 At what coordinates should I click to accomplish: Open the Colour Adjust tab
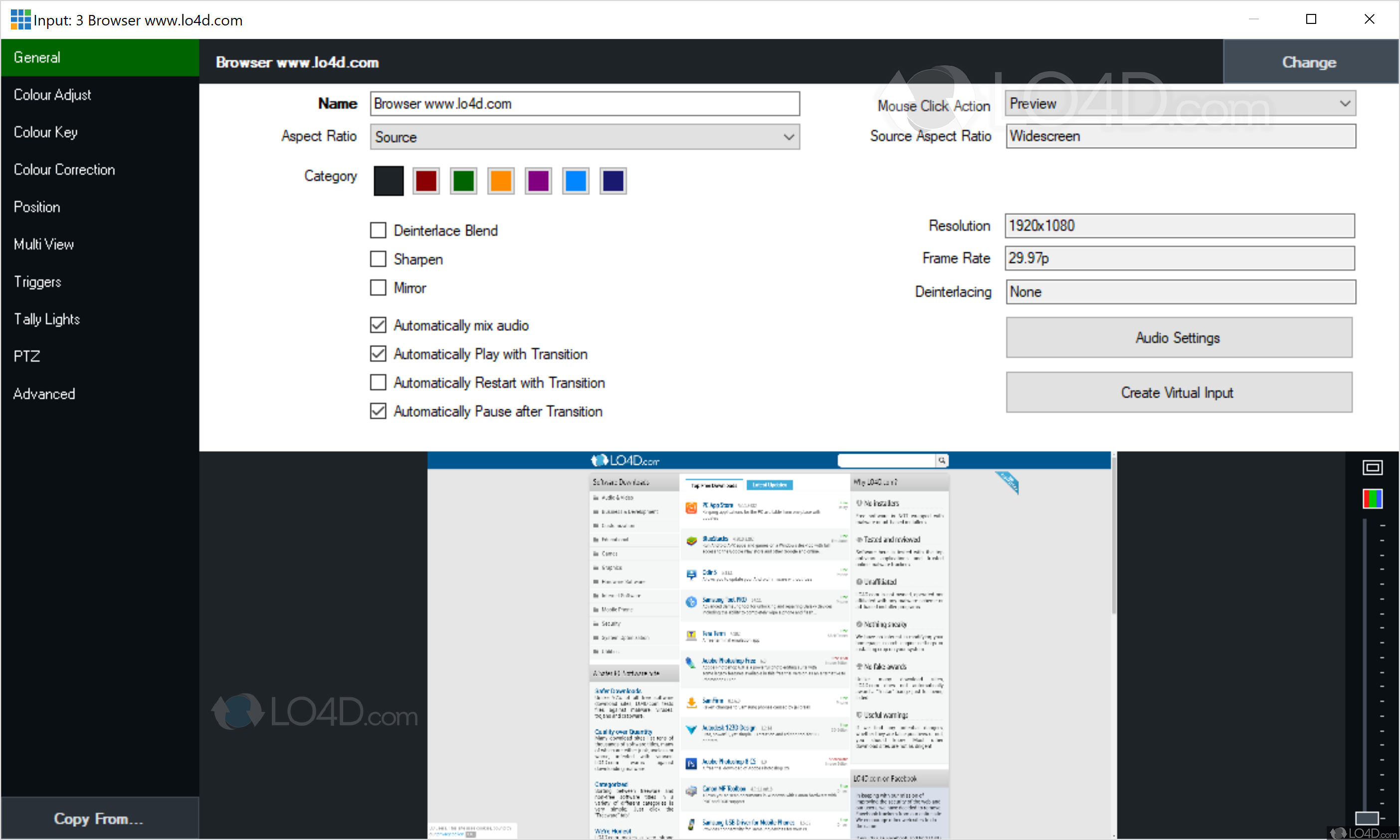click(100, 95)
